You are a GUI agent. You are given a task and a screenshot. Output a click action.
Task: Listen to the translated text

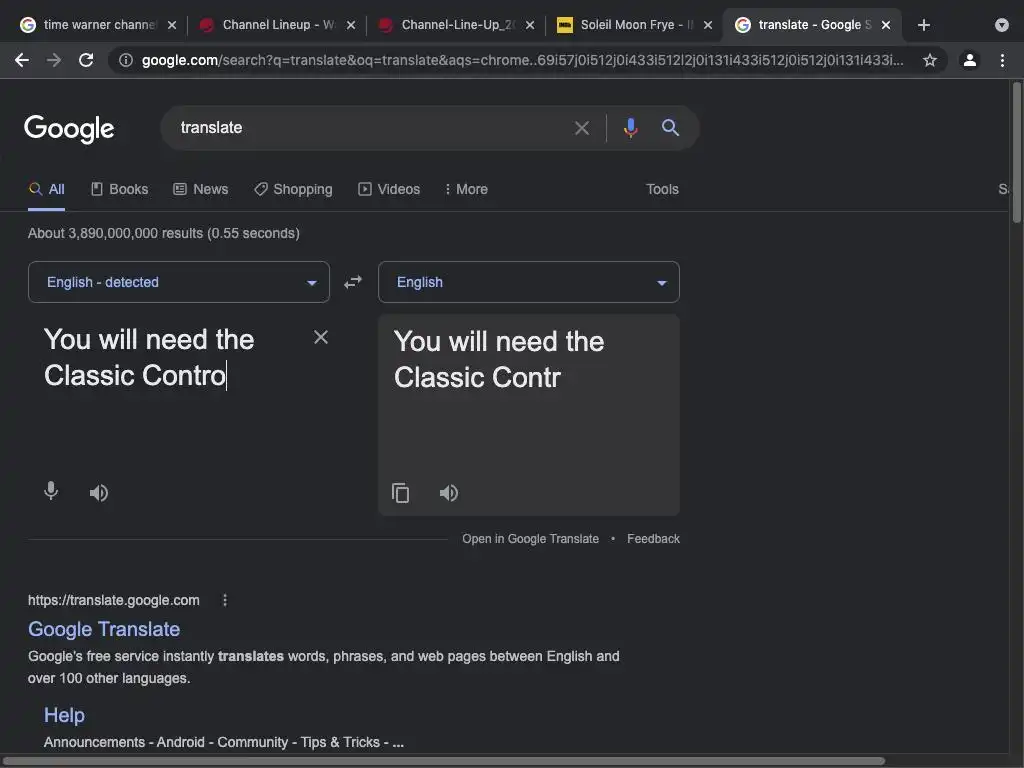coord(449,492)
